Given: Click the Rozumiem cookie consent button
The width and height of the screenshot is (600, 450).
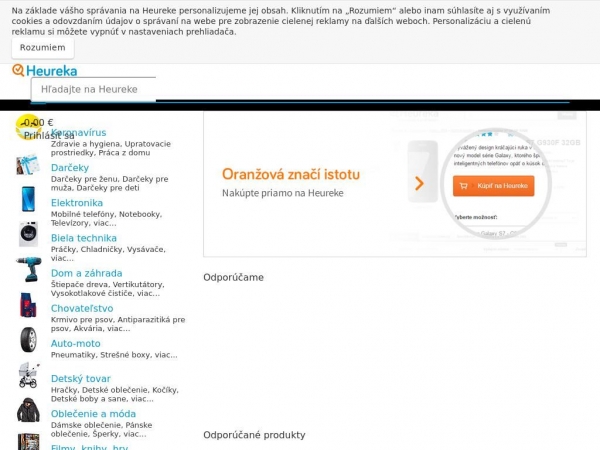Looking at the screenshot, I should (x=42, y=48).
